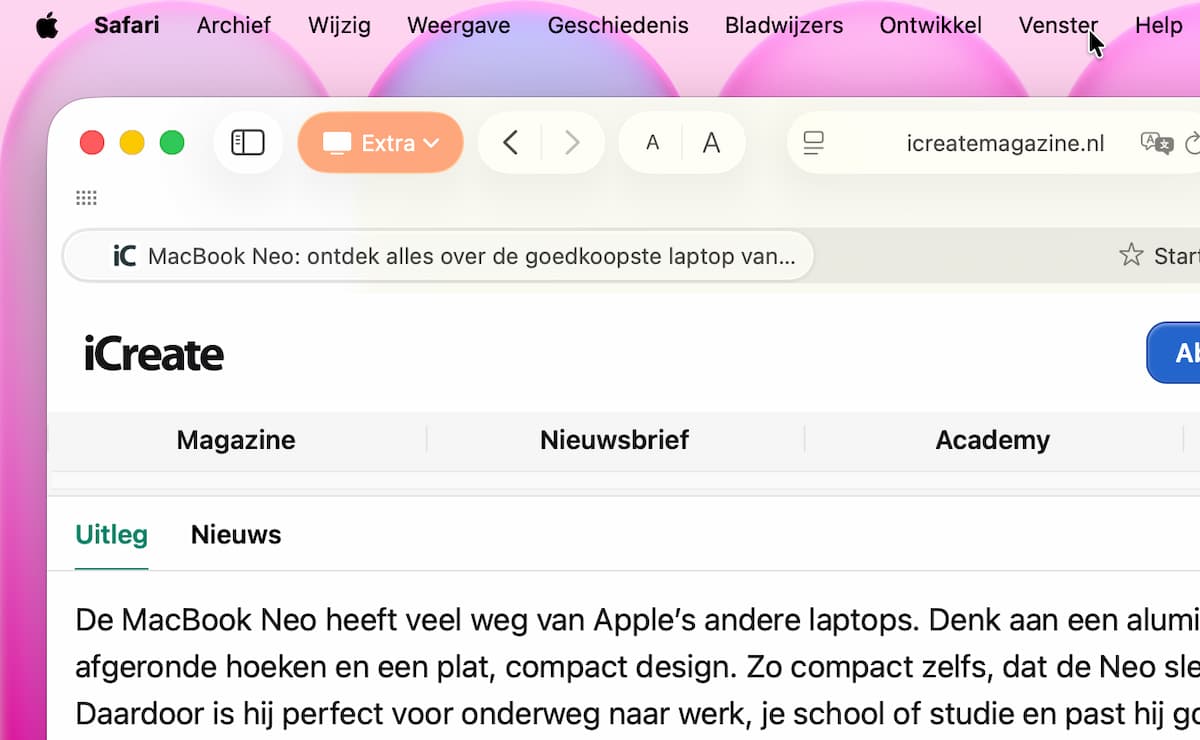Open the Extra tab group dropdown

381,143
